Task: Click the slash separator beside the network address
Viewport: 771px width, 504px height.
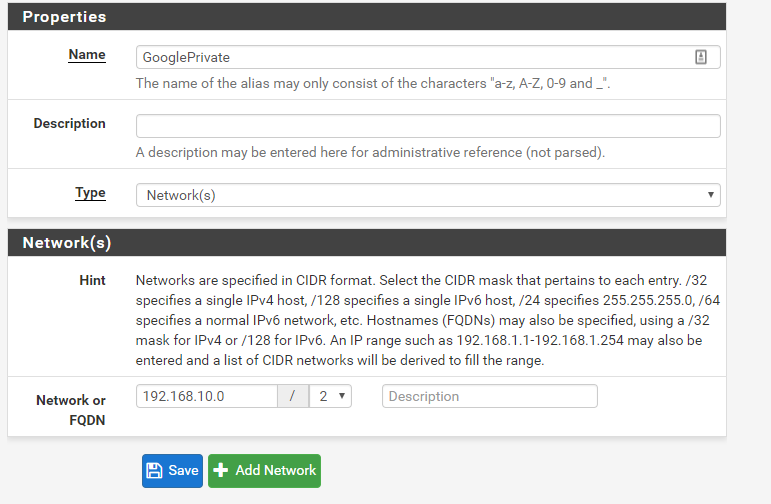Action: click(293, 396)
